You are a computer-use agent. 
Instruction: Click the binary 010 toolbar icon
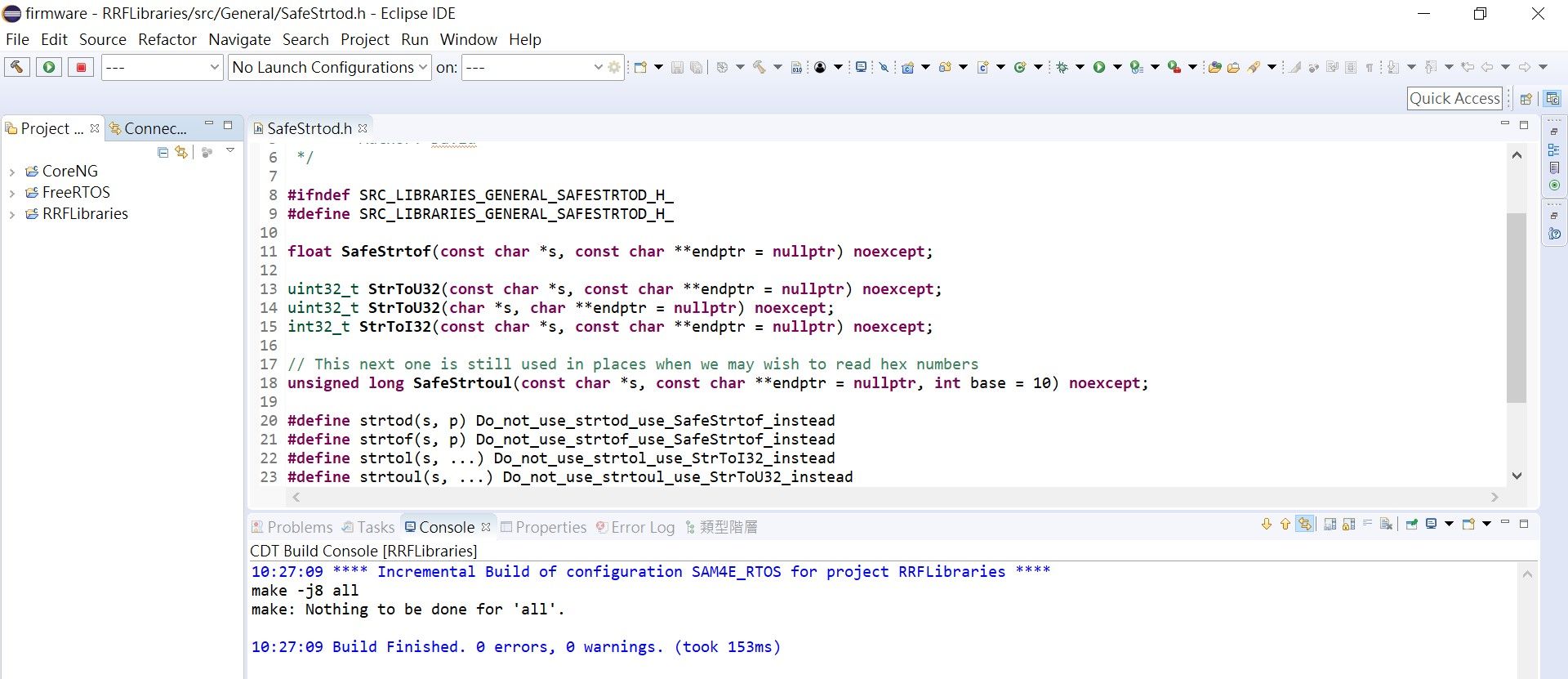click(x=796, y=67)
